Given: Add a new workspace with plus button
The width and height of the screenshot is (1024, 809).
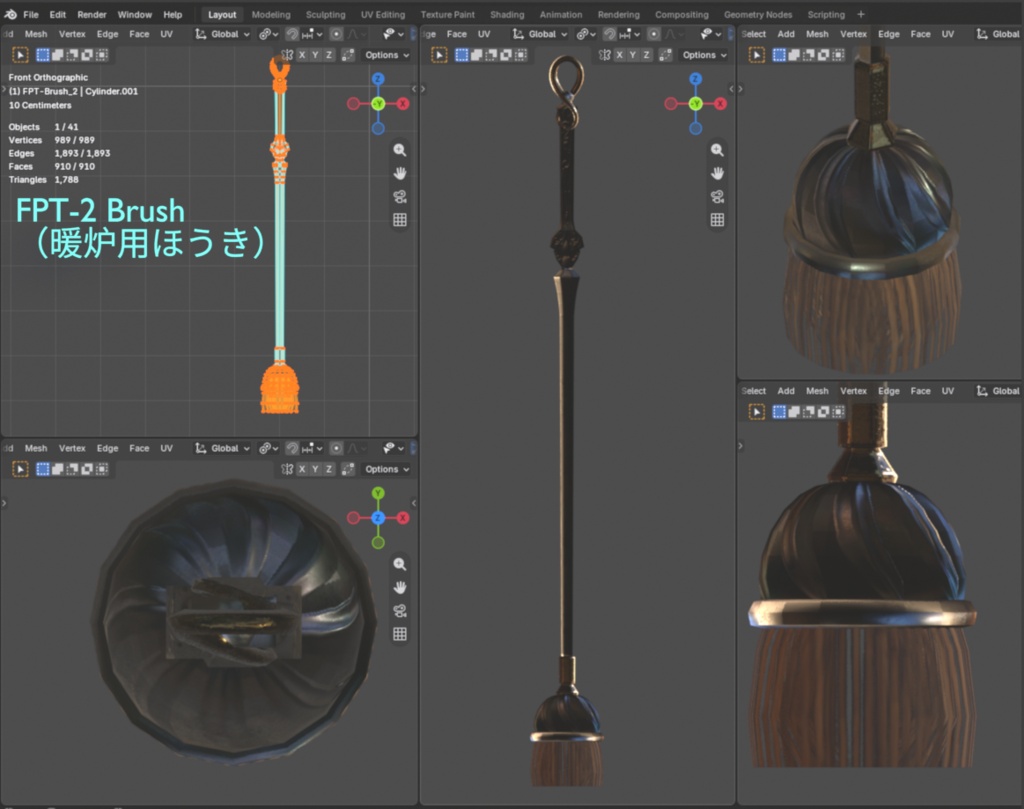Looking at the screenshot, I should coord(861,14).
